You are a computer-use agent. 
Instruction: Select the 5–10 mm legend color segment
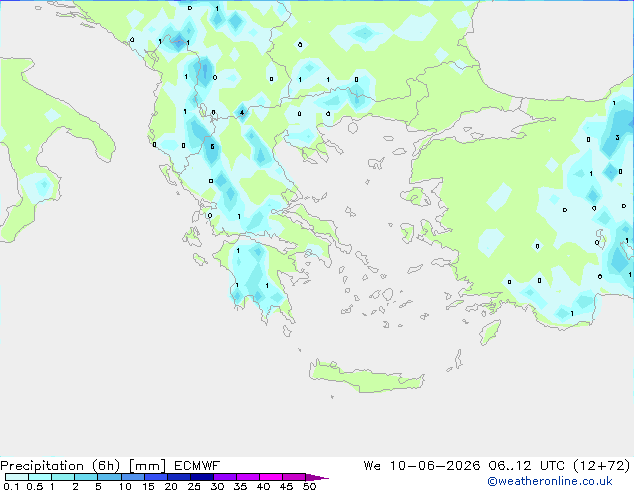[x=109, y=477]
